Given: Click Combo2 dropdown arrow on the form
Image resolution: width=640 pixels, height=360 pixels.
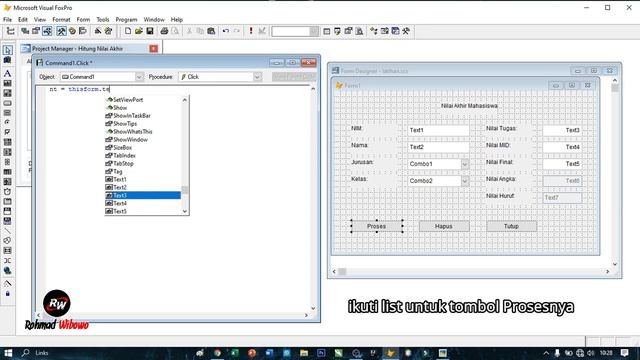Looking at the screenshot, I should 465,181.
